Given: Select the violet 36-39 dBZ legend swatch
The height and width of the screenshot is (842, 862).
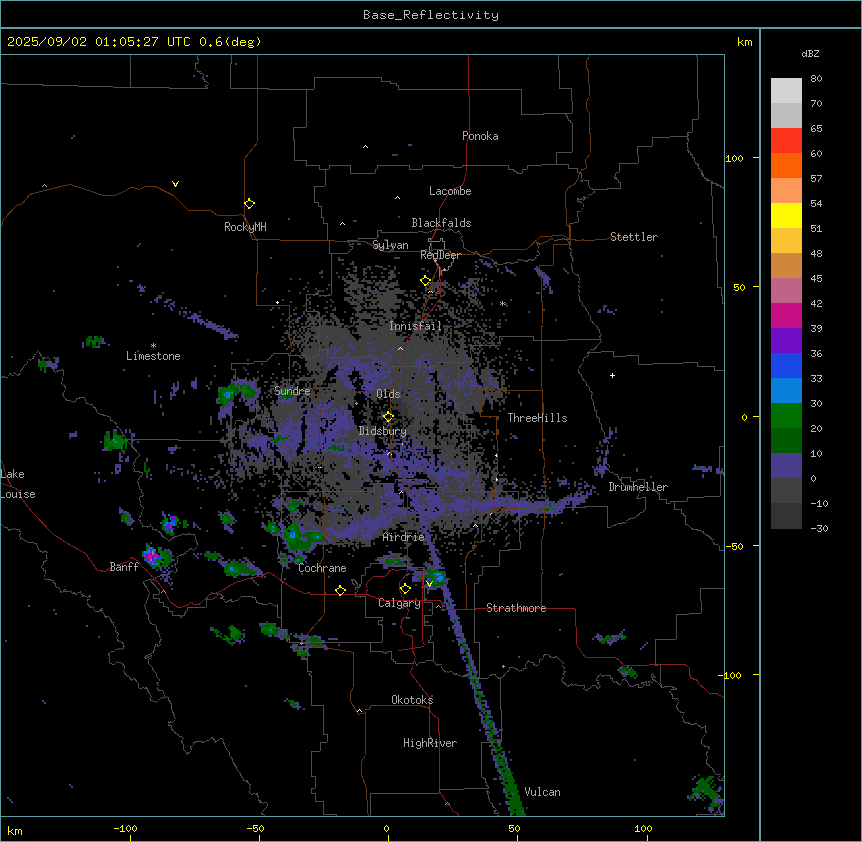Looking at the screenshot, I should tap(786, 341).
